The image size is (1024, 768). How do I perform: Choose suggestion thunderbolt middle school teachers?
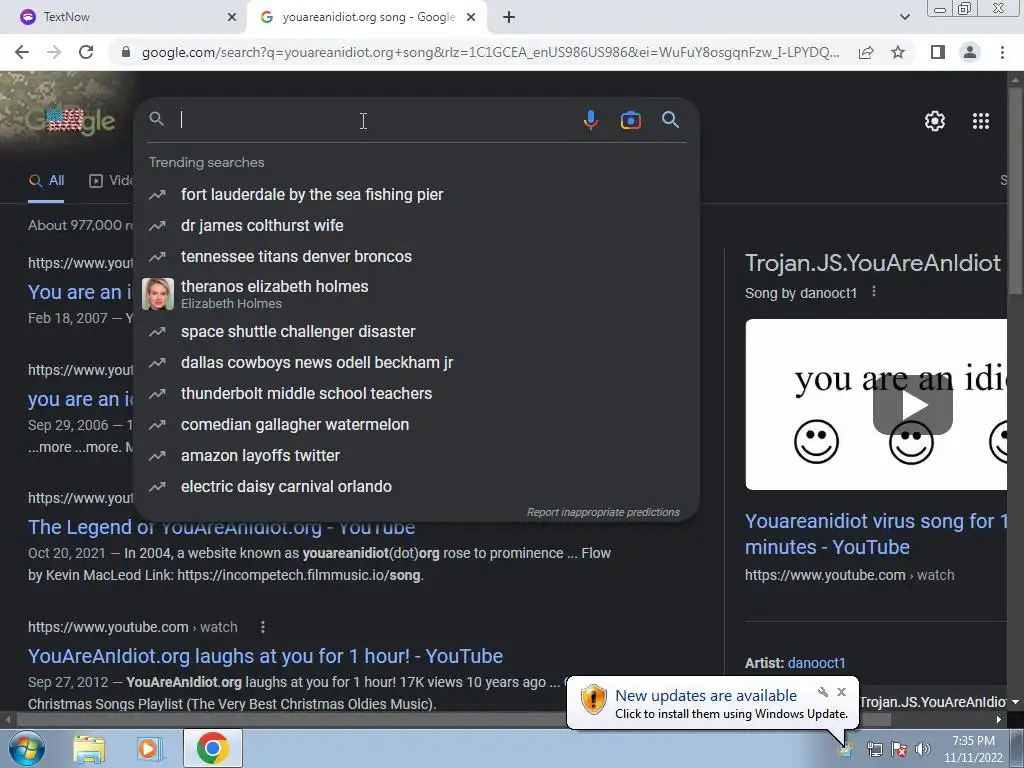click(416, 394)
